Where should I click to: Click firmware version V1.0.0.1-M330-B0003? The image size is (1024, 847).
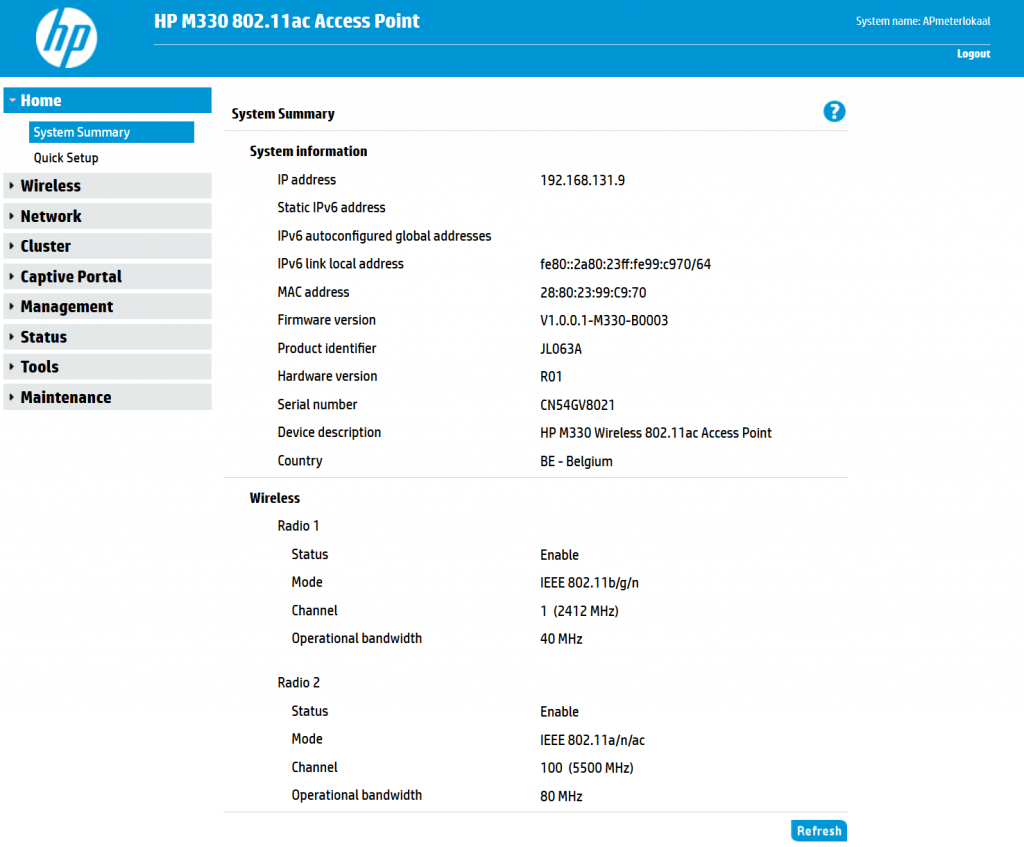(604, 321)
